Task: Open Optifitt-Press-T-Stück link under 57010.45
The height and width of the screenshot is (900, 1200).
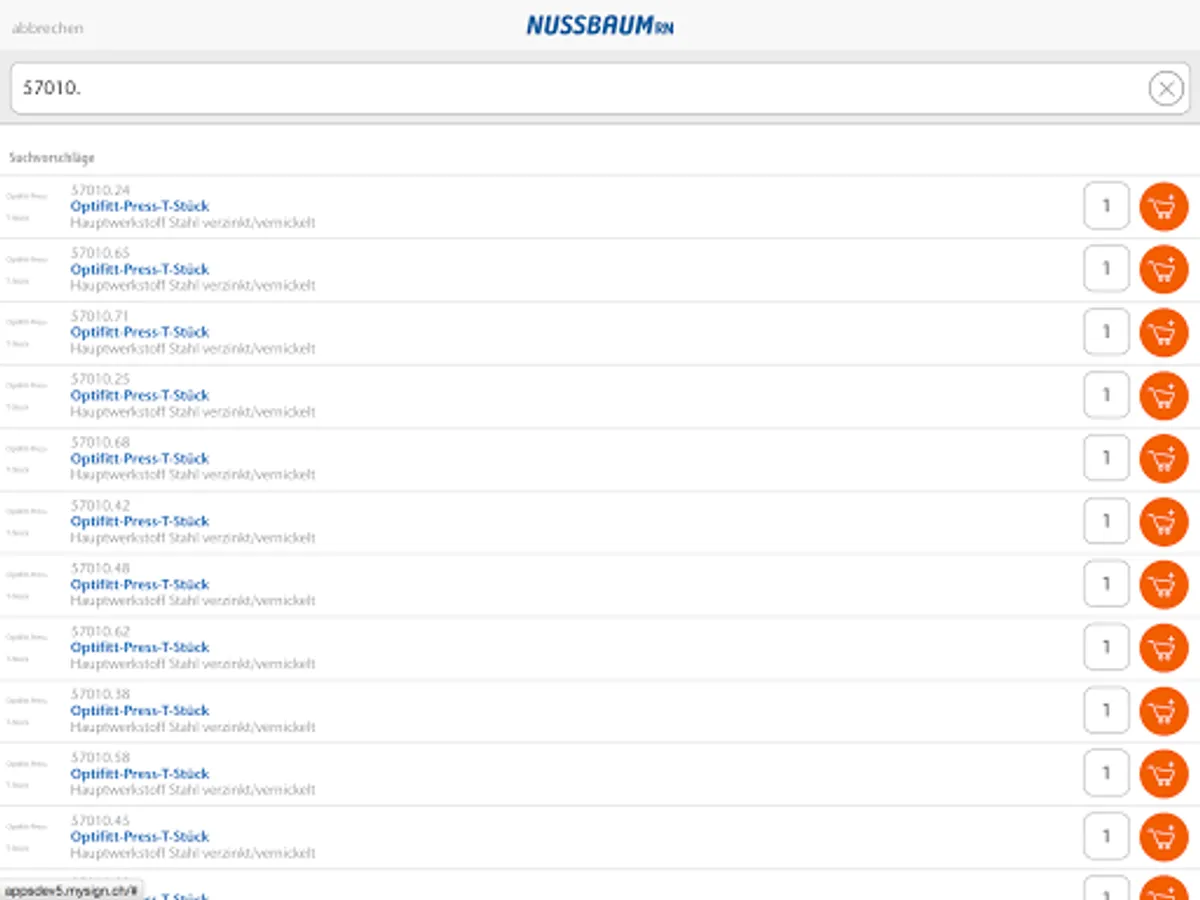Action: coord(140,836)
